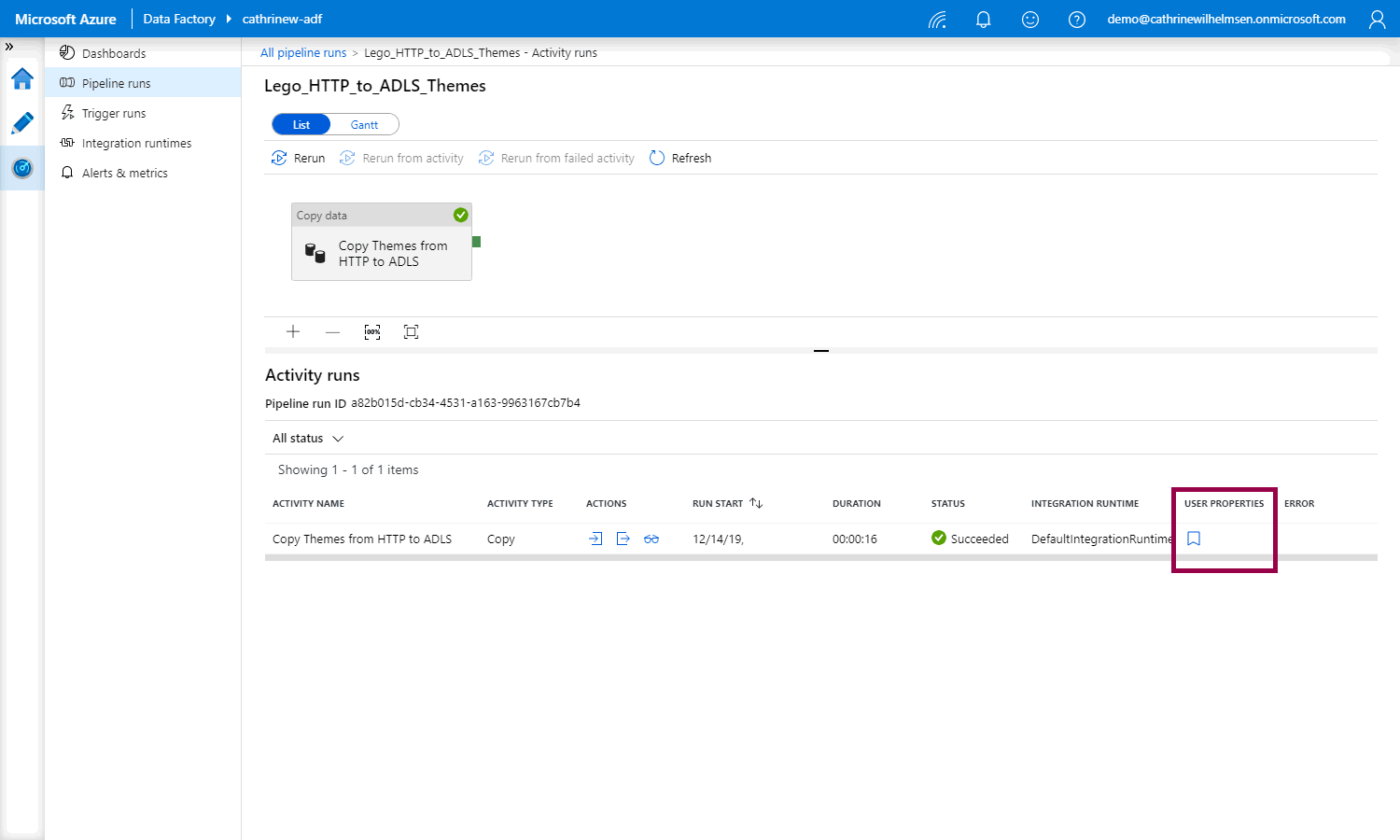The width and height of the screenshot is (1400, 840).
Task: Click the Data Factory home icon
Action: click(x=22, y=79)
